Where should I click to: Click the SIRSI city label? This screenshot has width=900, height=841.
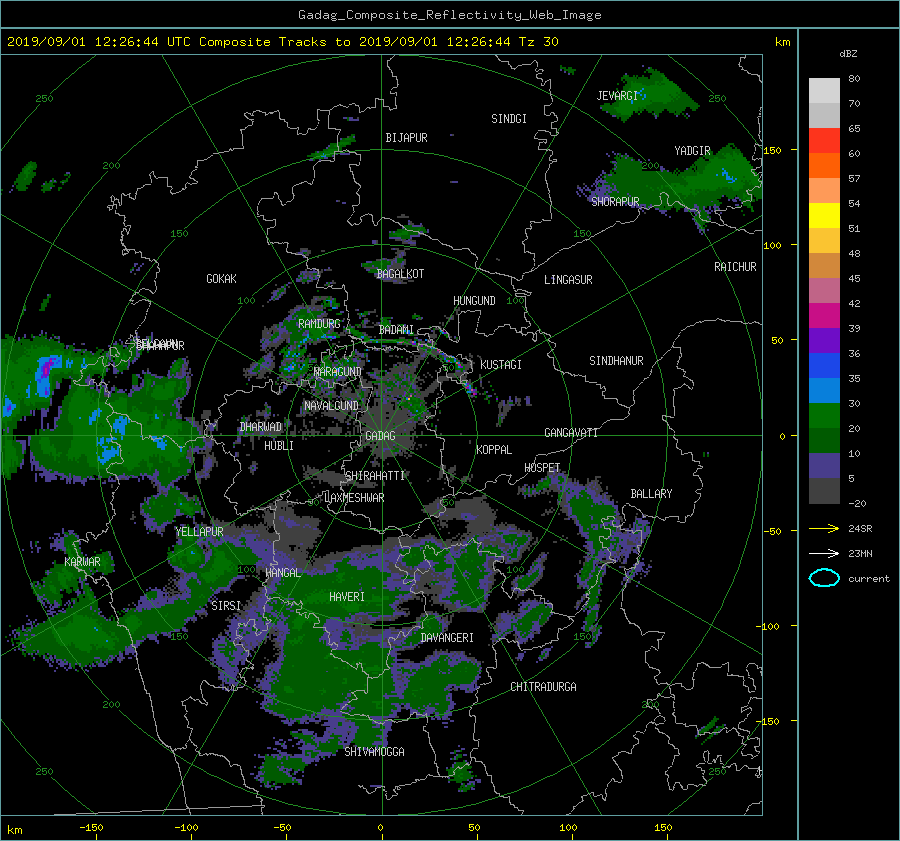pos(226,606)
